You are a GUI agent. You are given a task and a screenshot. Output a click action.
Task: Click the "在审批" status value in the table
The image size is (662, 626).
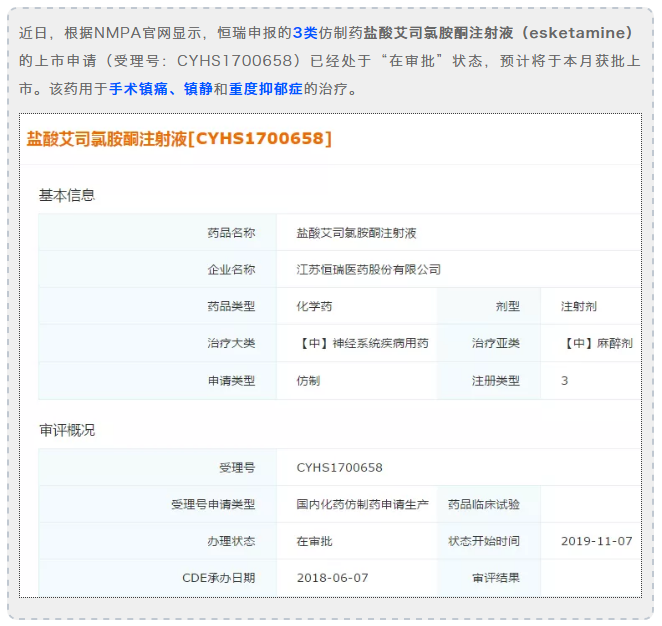point(314,541)
